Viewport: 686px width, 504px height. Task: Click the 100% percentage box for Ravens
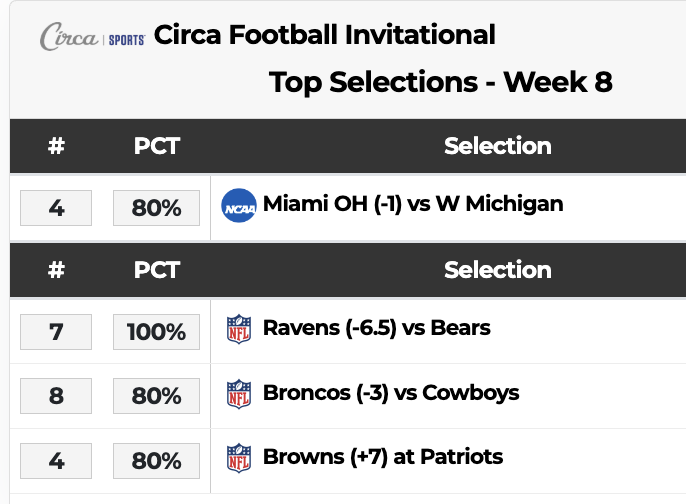157,331
